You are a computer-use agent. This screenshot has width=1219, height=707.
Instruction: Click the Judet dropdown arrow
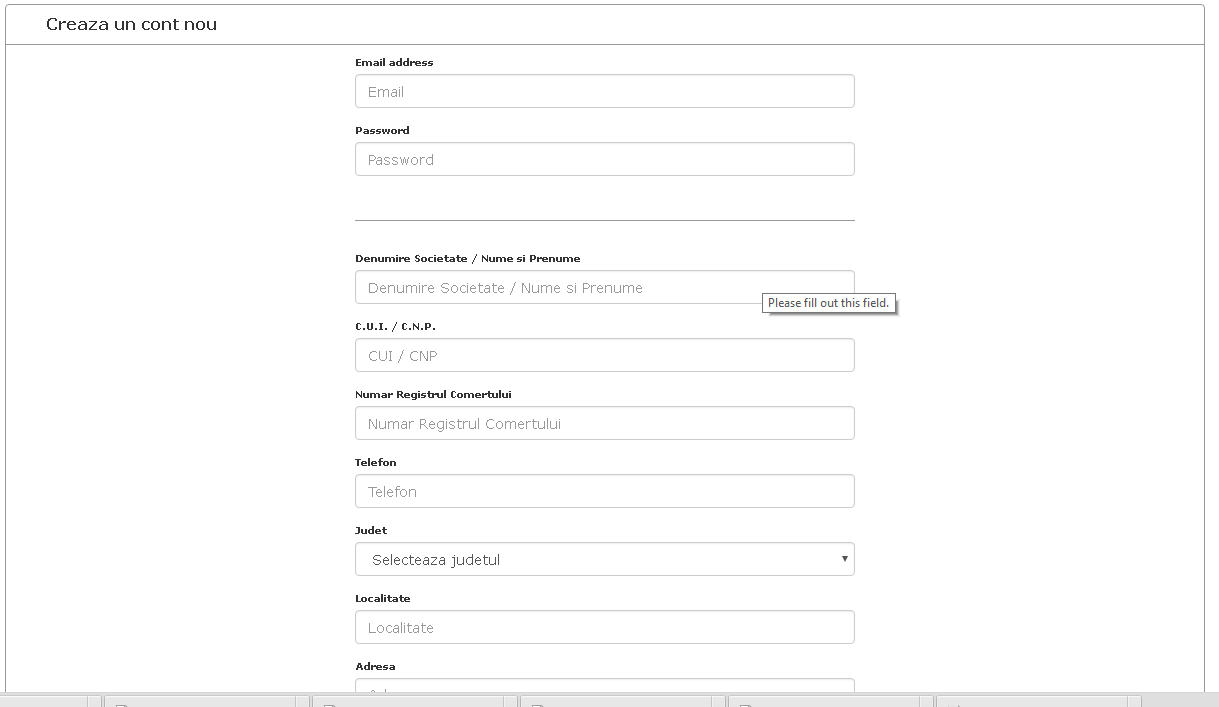(845, 559)
